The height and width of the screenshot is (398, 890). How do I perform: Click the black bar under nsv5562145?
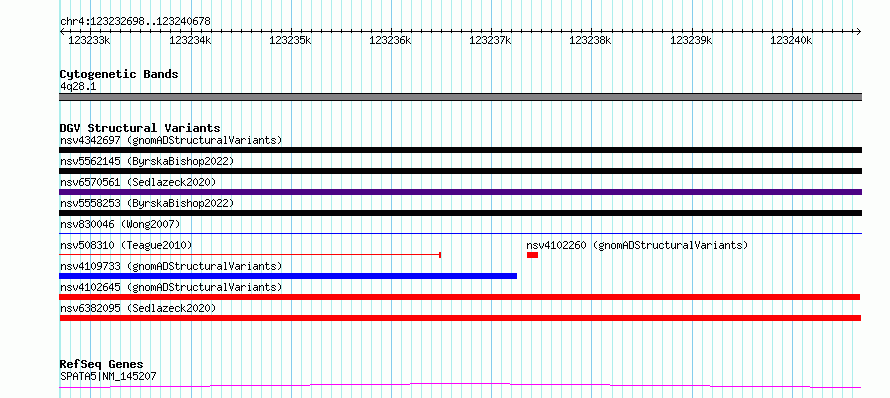click(x=460, y=171)
